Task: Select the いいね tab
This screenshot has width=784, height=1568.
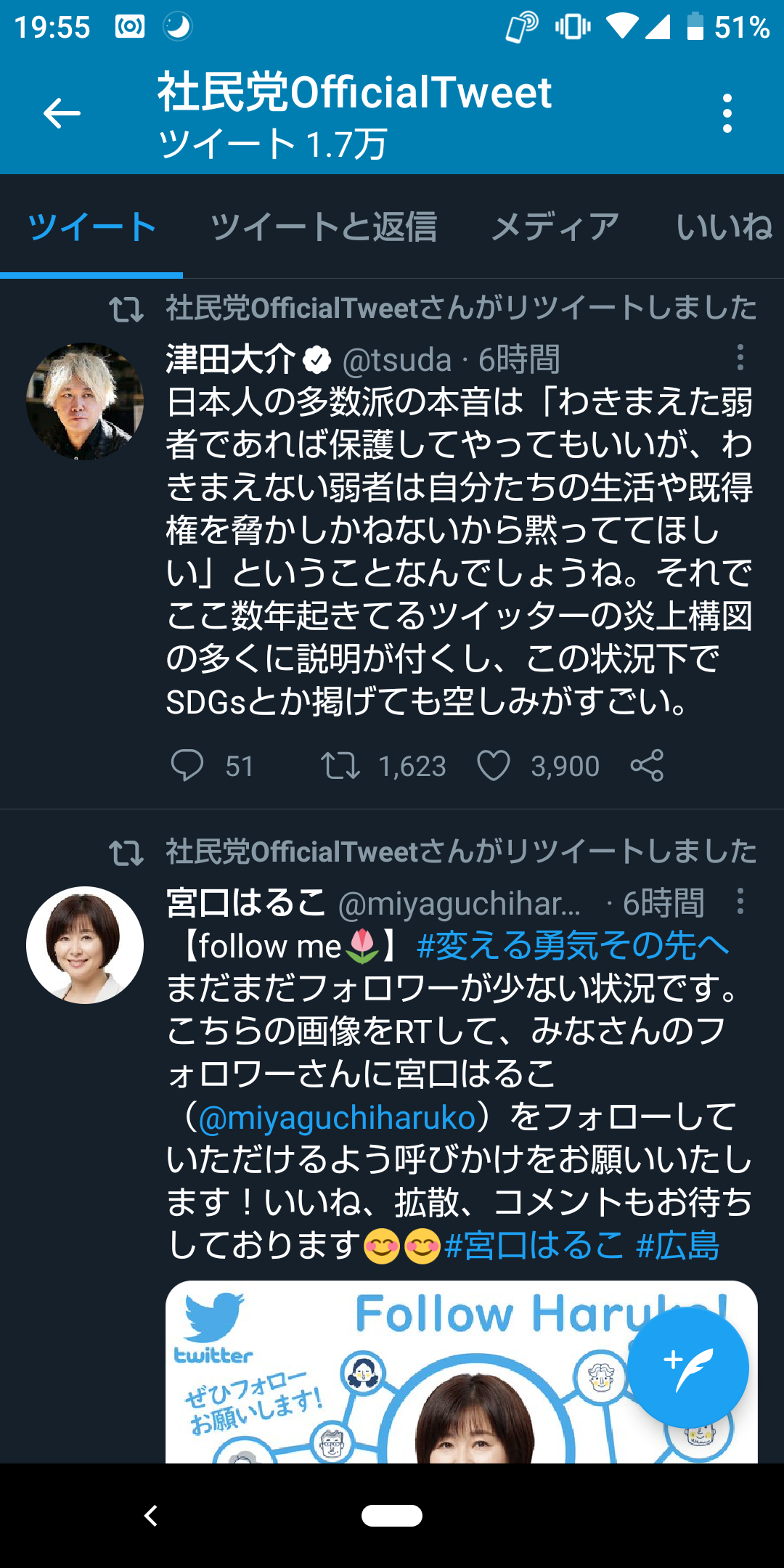Action: 724,227
